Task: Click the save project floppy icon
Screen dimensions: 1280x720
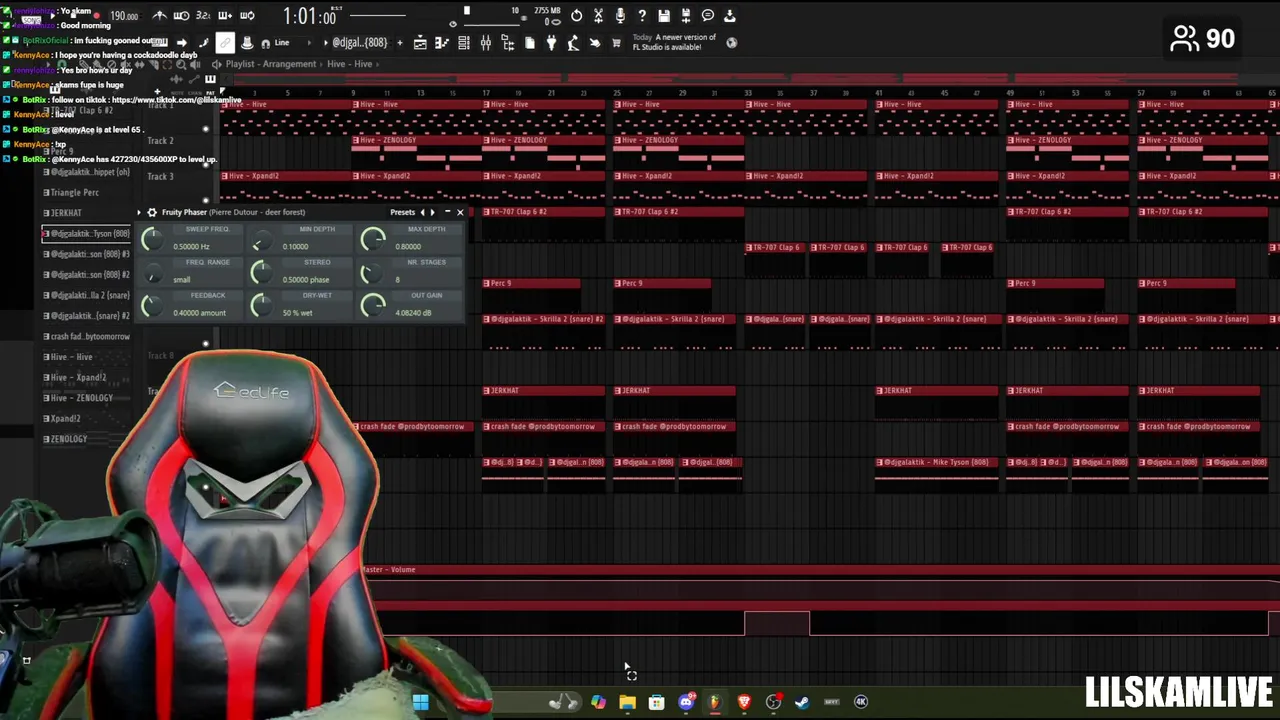Action: point(664,16)
